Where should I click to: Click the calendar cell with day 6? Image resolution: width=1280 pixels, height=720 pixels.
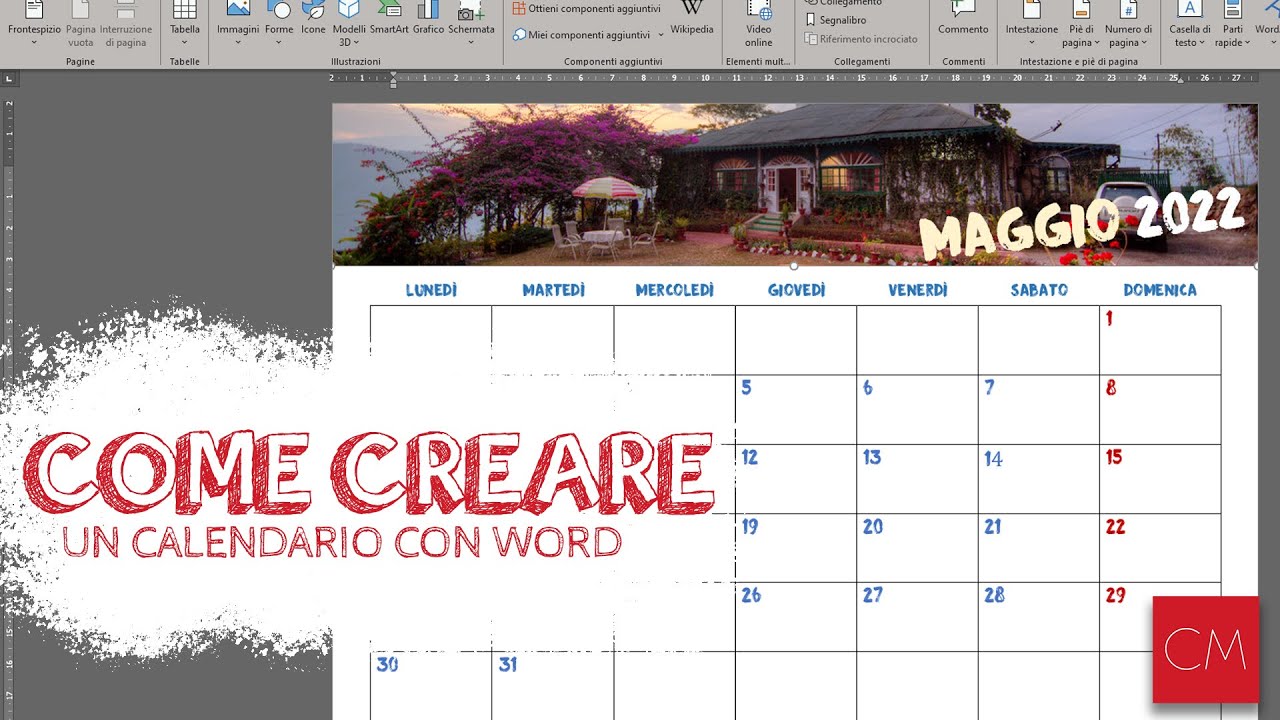tap(917, 409)
